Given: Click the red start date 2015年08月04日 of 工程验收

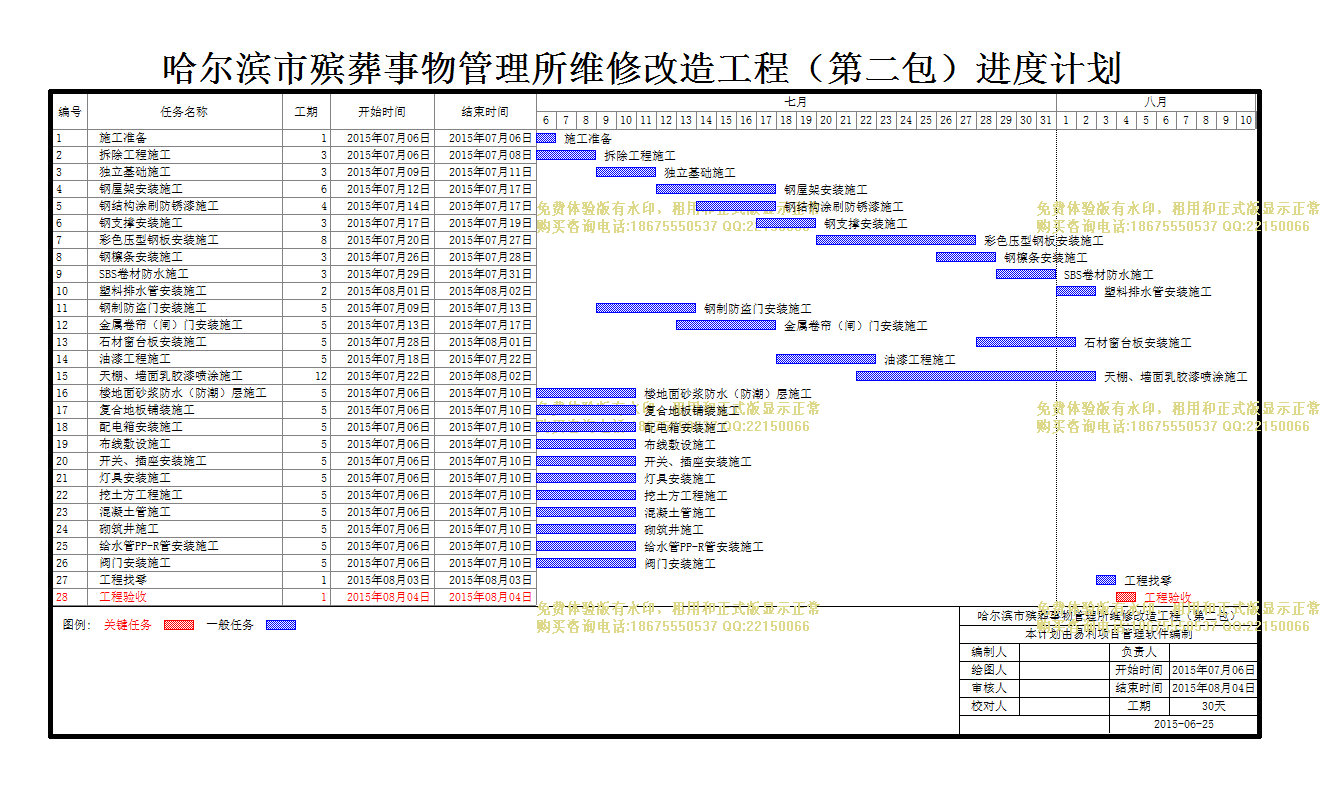Looking at the screenshot, I should (x=388, y=597).
